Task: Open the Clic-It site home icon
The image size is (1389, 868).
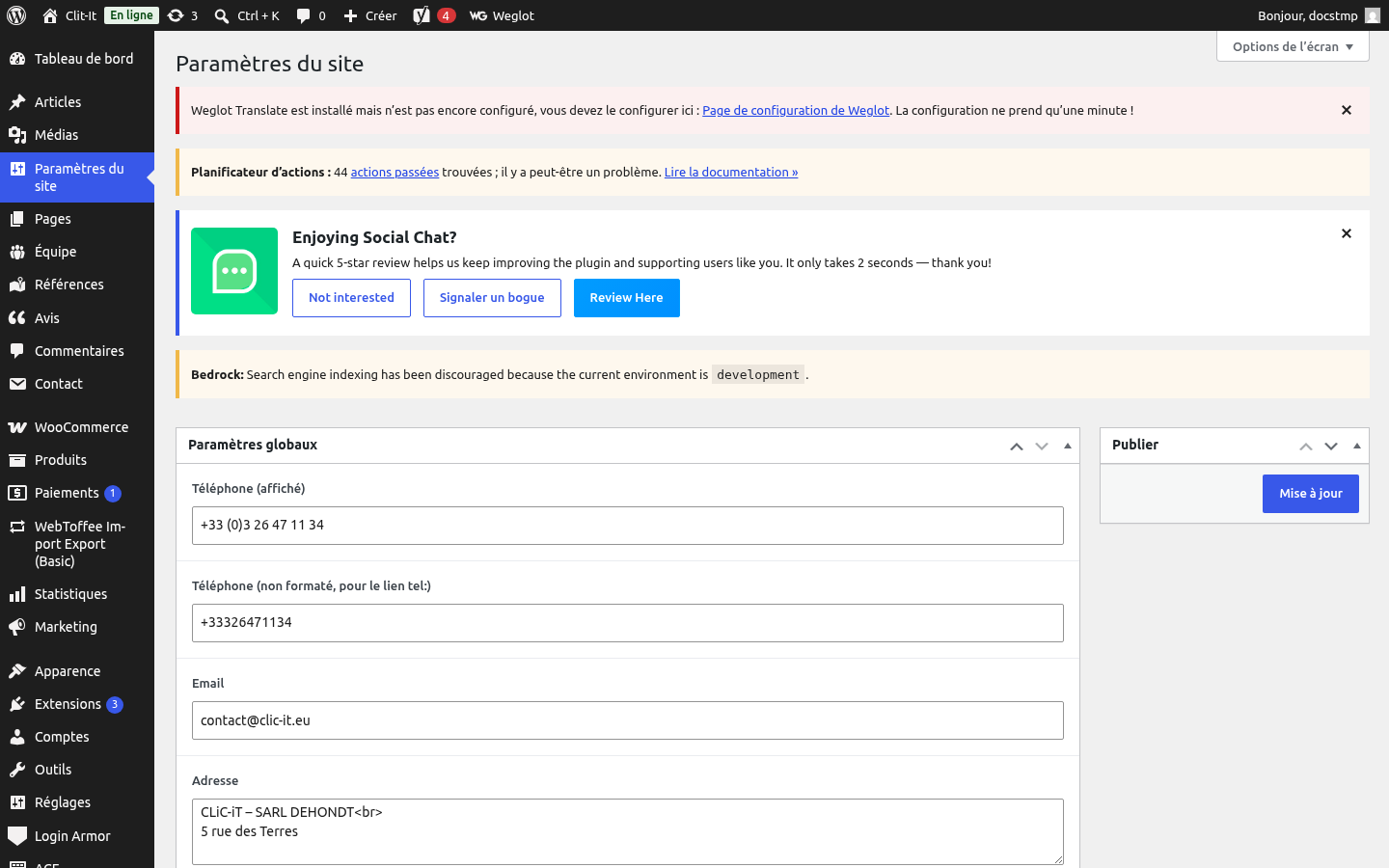Action: (50, 15)
